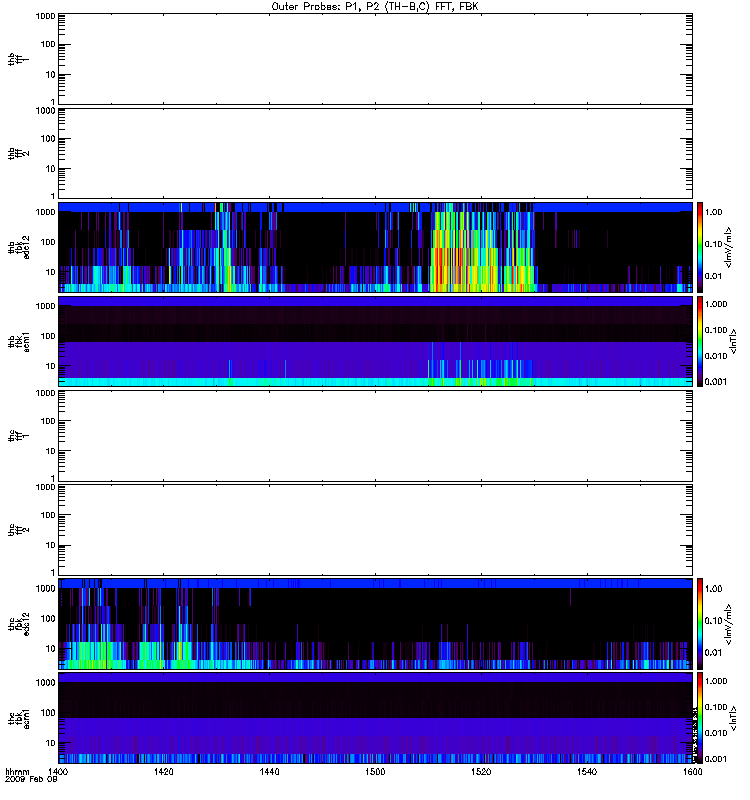Click the '<|nT|>' unit label beside thb scm1 color bar
Image resolution: width=750 pixels, height=800 pixels.
coord(733,341)
